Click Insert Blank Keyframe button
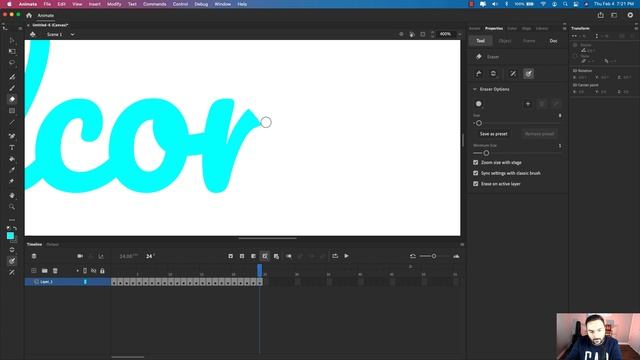640x360 pixels. [x=242, y=256]
